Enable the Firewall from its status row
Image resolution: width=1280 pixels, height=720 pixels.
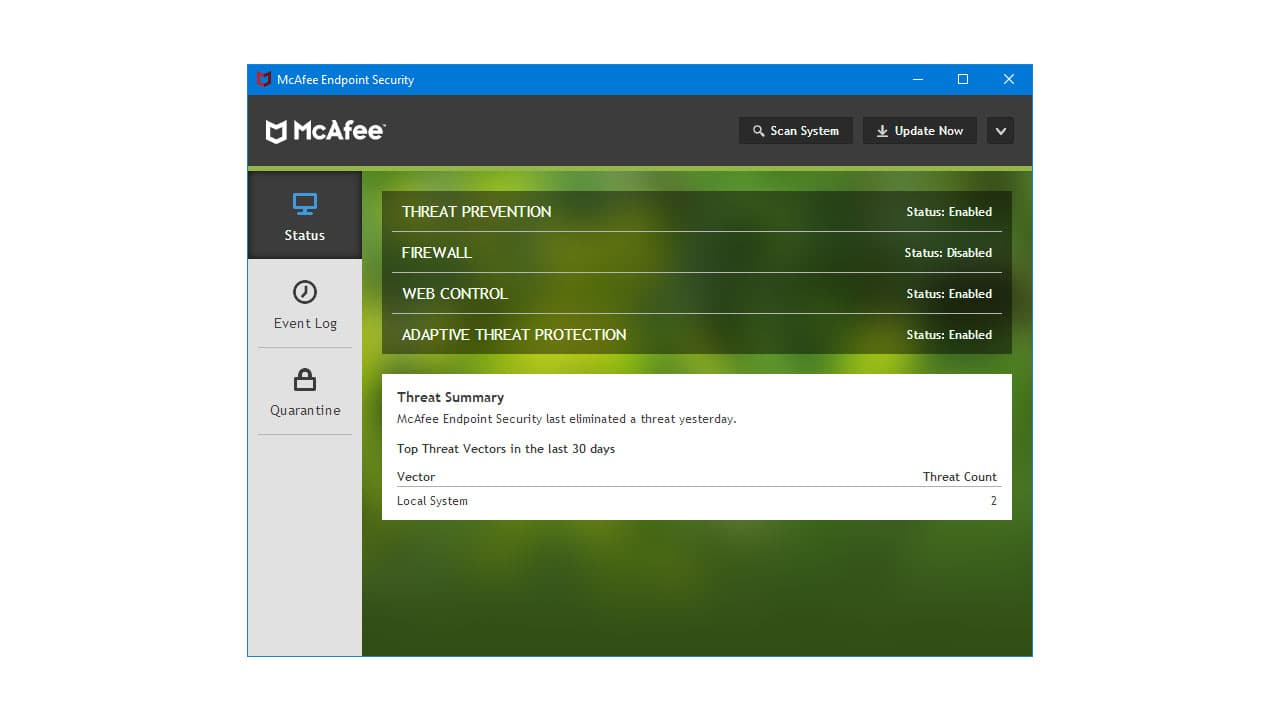tap(696, 252)
